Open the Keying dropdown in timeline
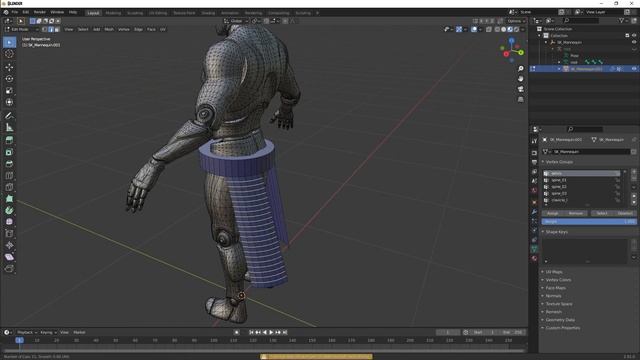 [x=48, y=332]
